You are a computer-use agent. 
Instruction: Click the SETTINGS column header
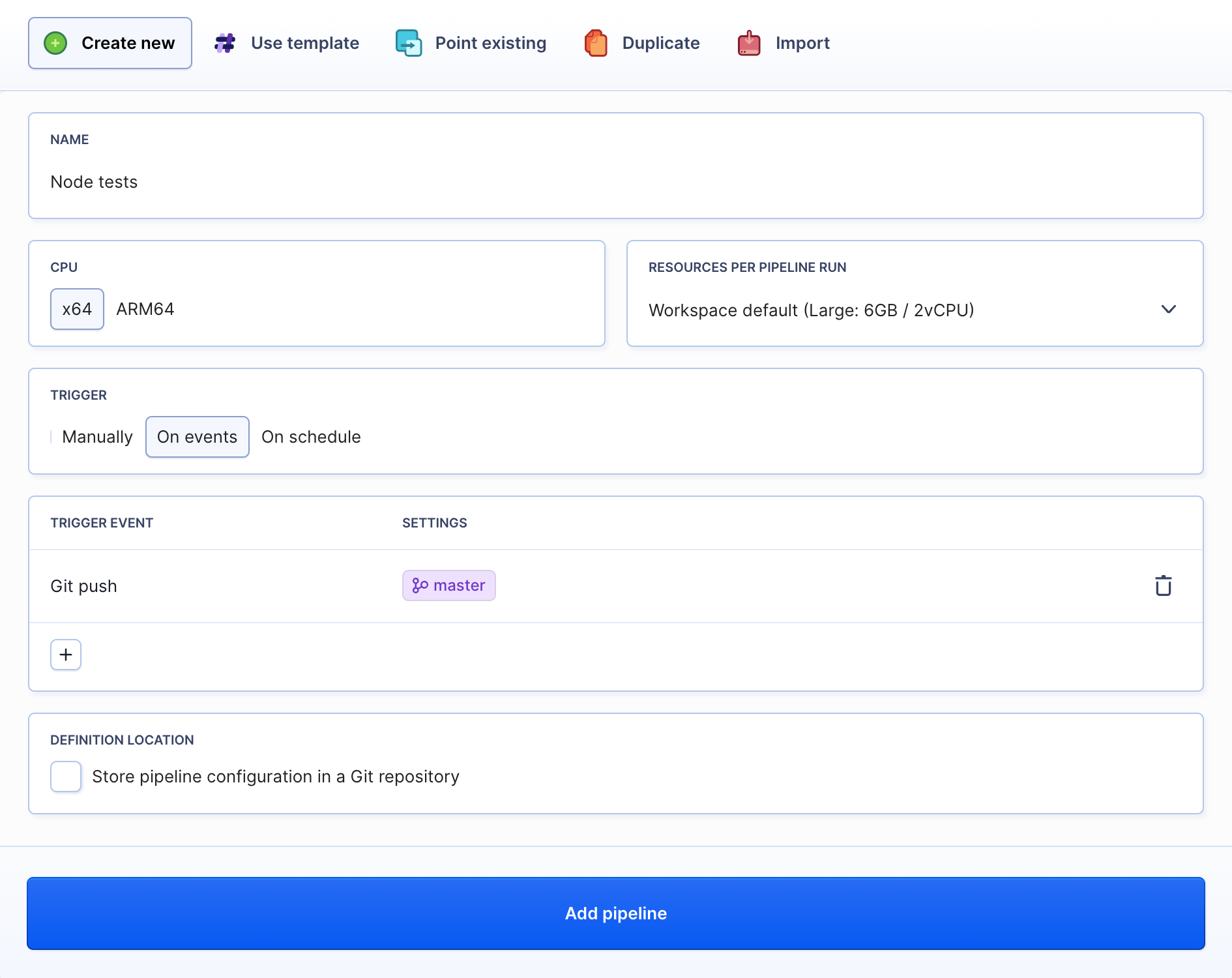click(x=435, y=523)
